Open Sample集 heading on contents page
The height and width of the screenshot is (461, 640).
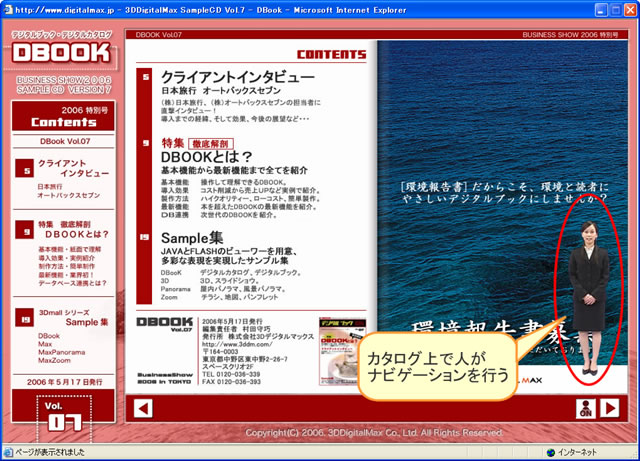coord(192,238)
